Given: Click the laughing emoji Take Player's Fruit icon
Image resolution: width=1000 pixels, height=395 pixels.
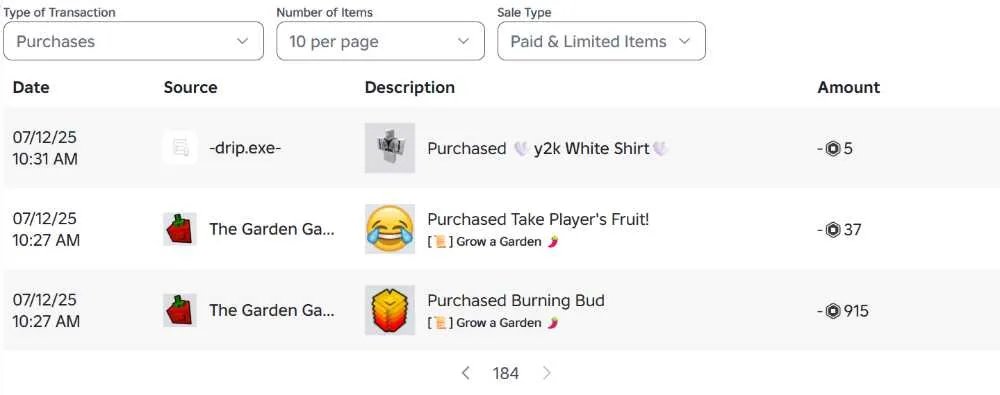Looking at the screenshot, I should point(390,229).
